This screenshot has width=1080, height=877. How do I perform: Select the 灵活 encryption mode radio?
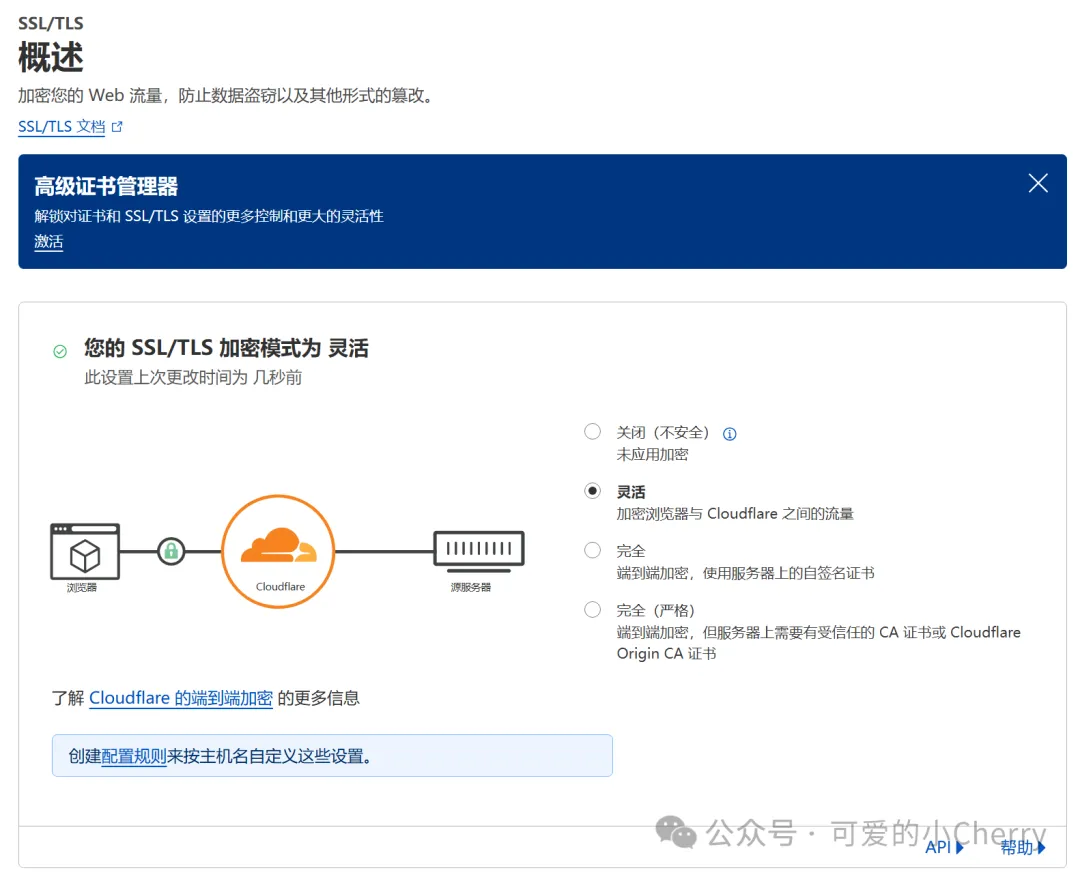tap(592, 491)
